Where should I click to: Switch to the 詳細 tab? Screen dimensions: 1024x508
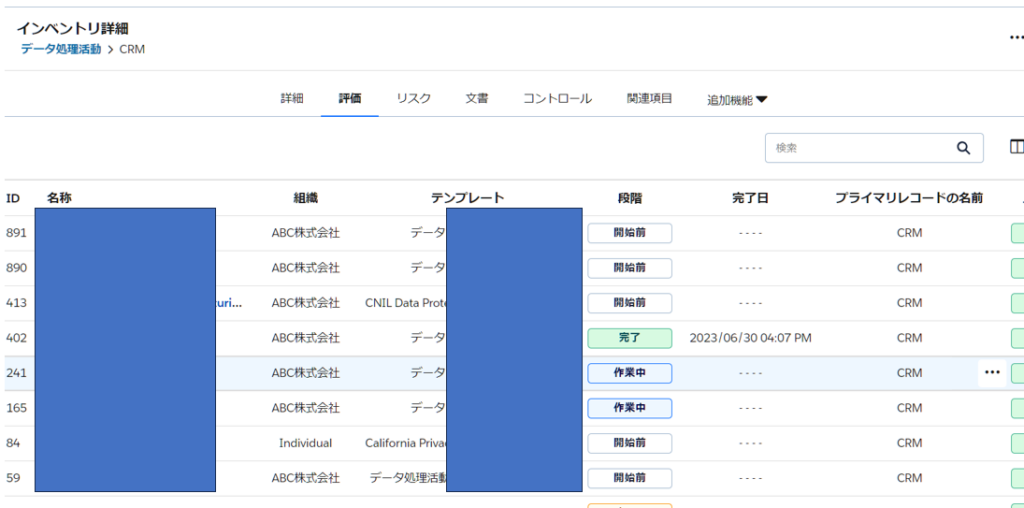[291, 99]
